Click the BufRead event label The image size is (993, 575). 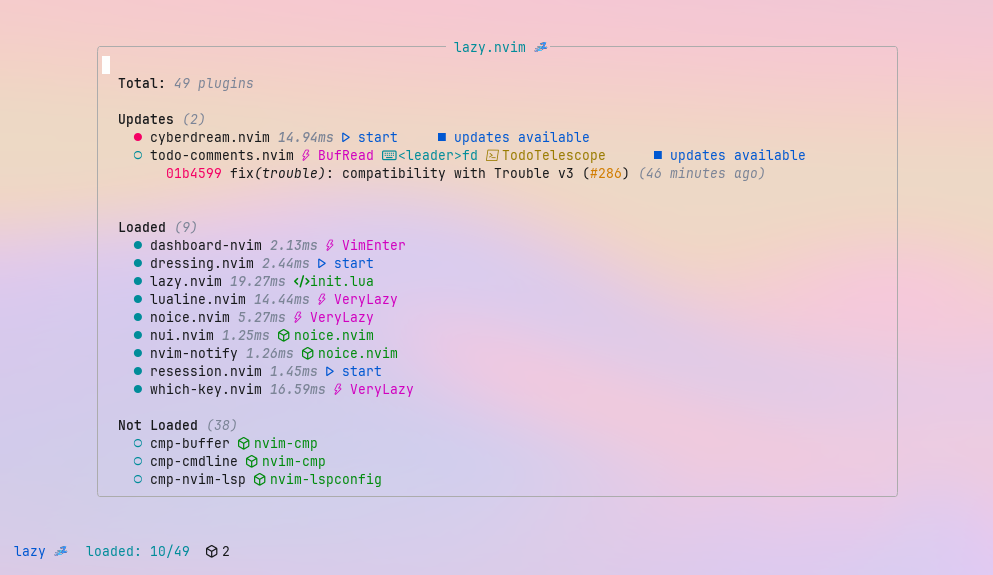click(x=346, y=155)
